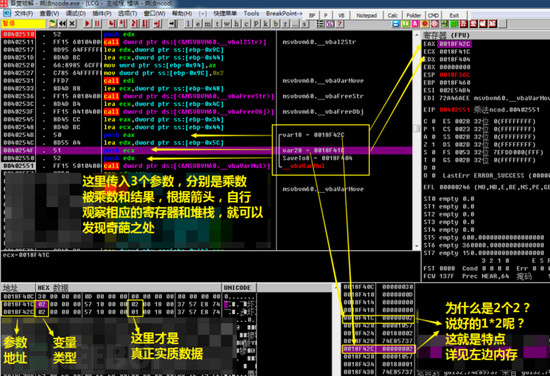Open Handles window with H icon
550x376 pixels.
pos(237,24)
